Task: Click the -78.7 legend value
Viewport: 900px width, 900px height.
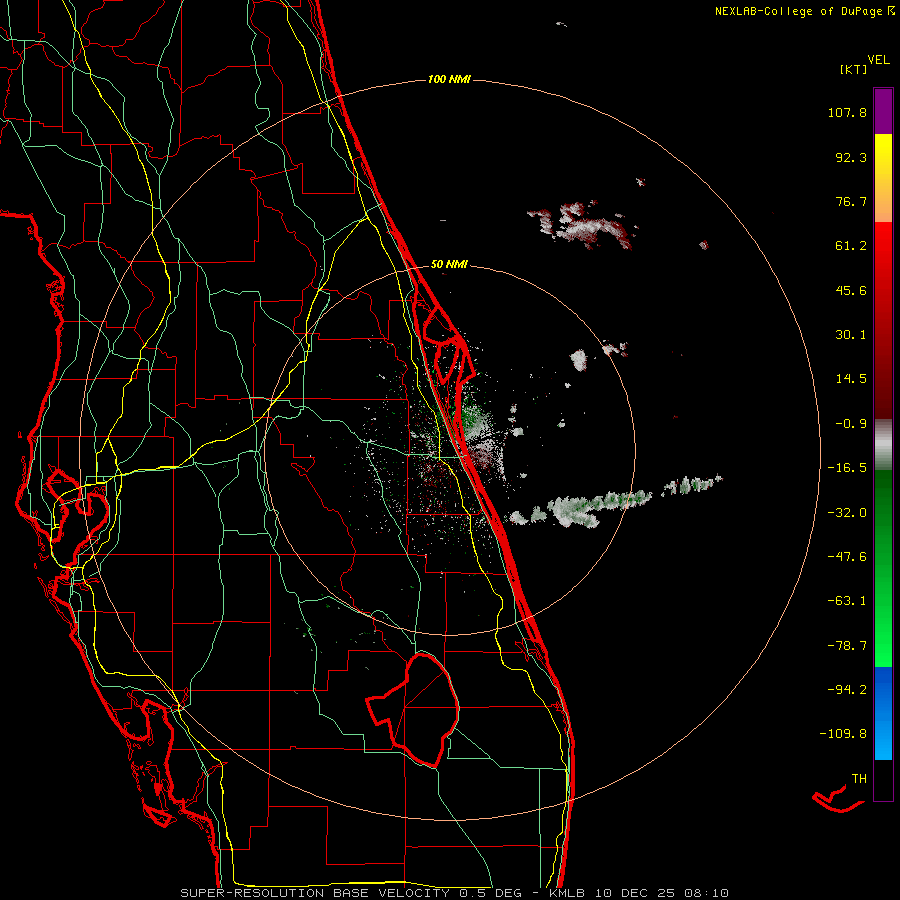Action: [847, 646]
